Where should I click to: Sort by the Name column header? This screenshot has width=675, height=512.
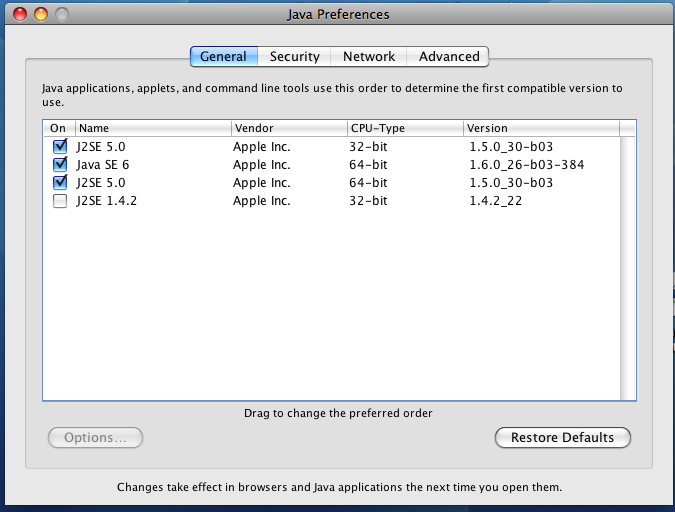point(152,128)
